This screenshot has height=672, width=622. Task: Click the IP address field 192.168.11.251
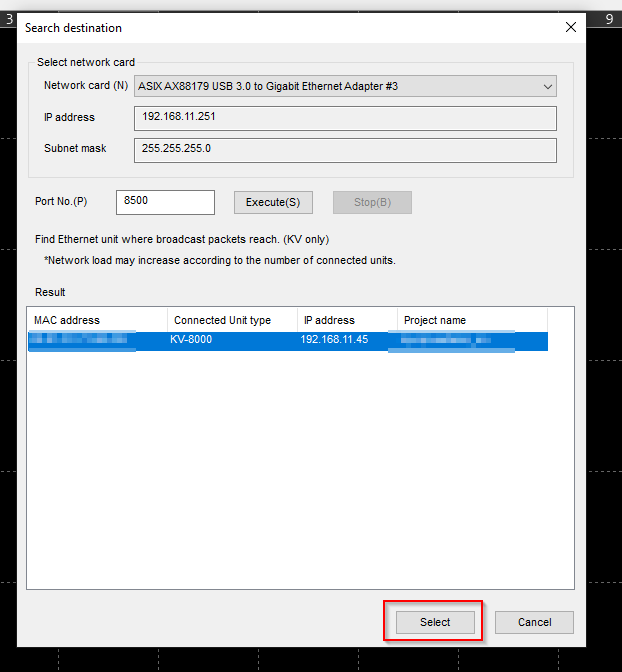345,118
